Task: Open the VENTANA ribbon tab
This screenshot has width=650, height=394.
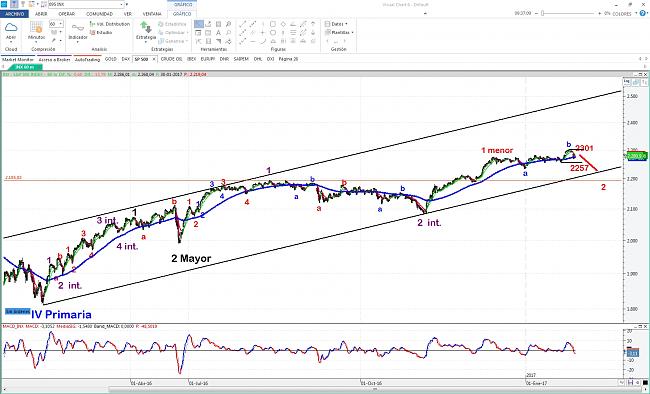Action: (152, 14)
